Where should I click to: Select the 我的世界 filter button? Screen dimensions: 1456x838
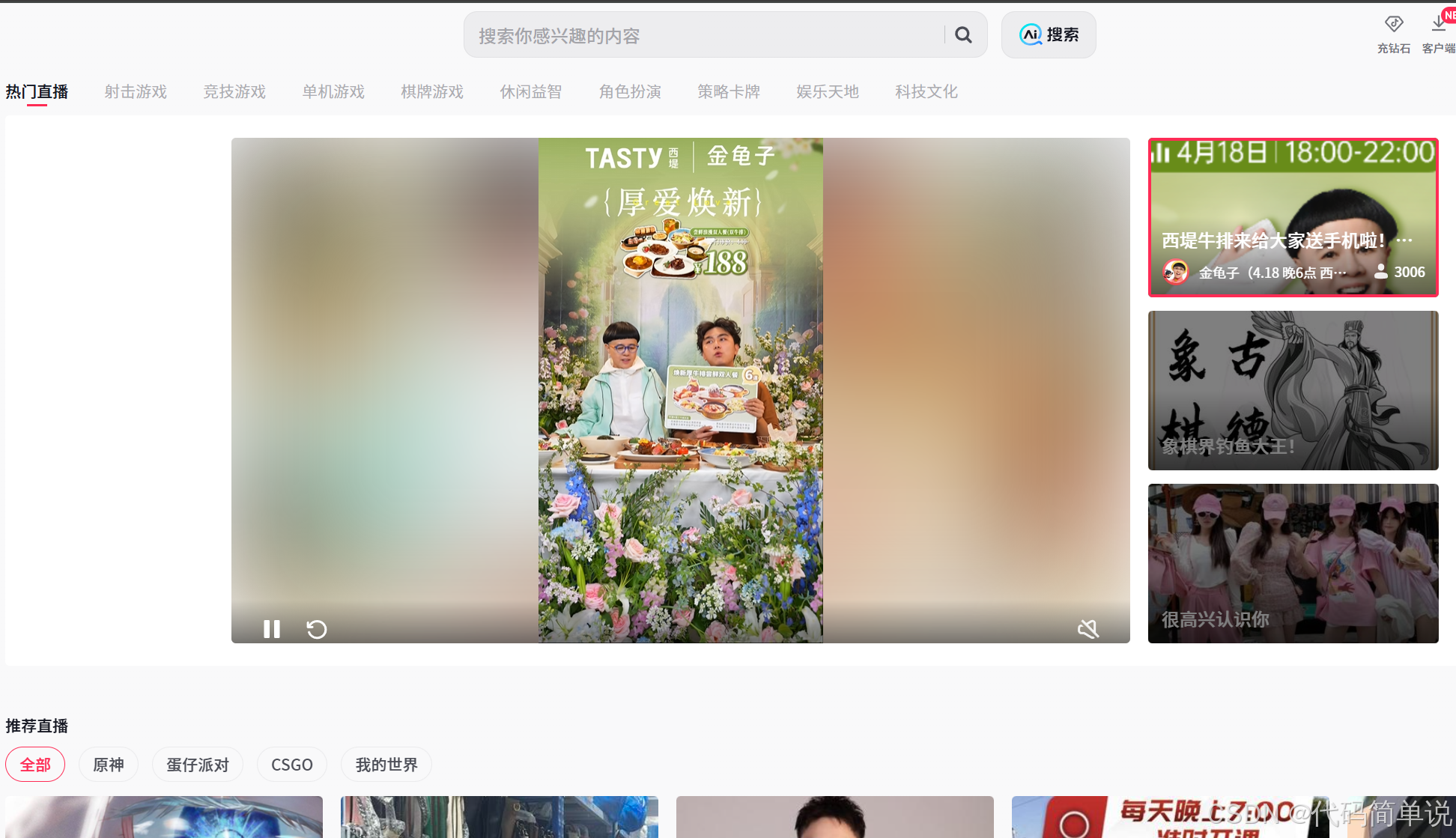pyautogui.click(x=386, y=765)
